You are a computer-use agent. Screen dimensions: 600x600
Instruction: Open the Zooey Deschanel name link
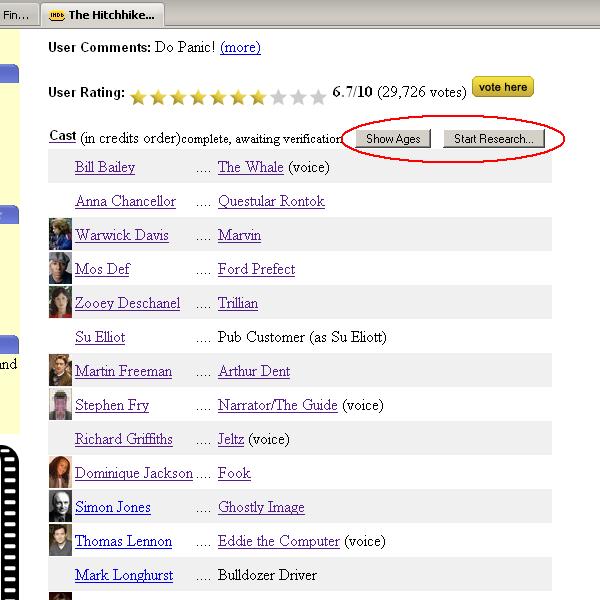point(127,303)
